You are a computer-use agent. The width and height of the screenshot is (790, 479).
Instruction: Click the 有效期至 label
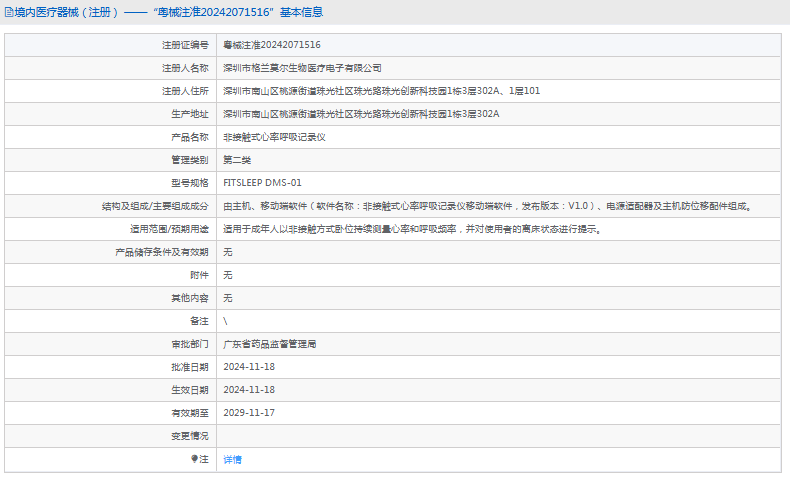tap(189, 413)
